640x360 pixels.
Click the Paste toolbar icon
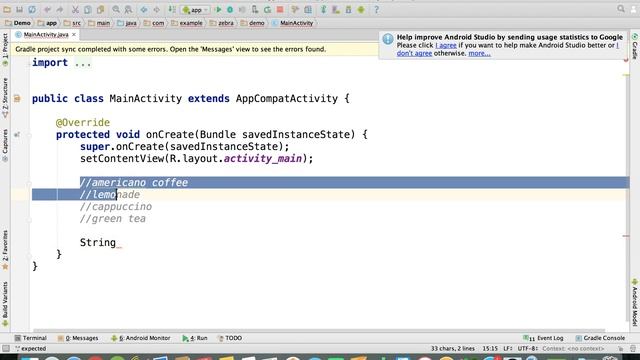100,9
